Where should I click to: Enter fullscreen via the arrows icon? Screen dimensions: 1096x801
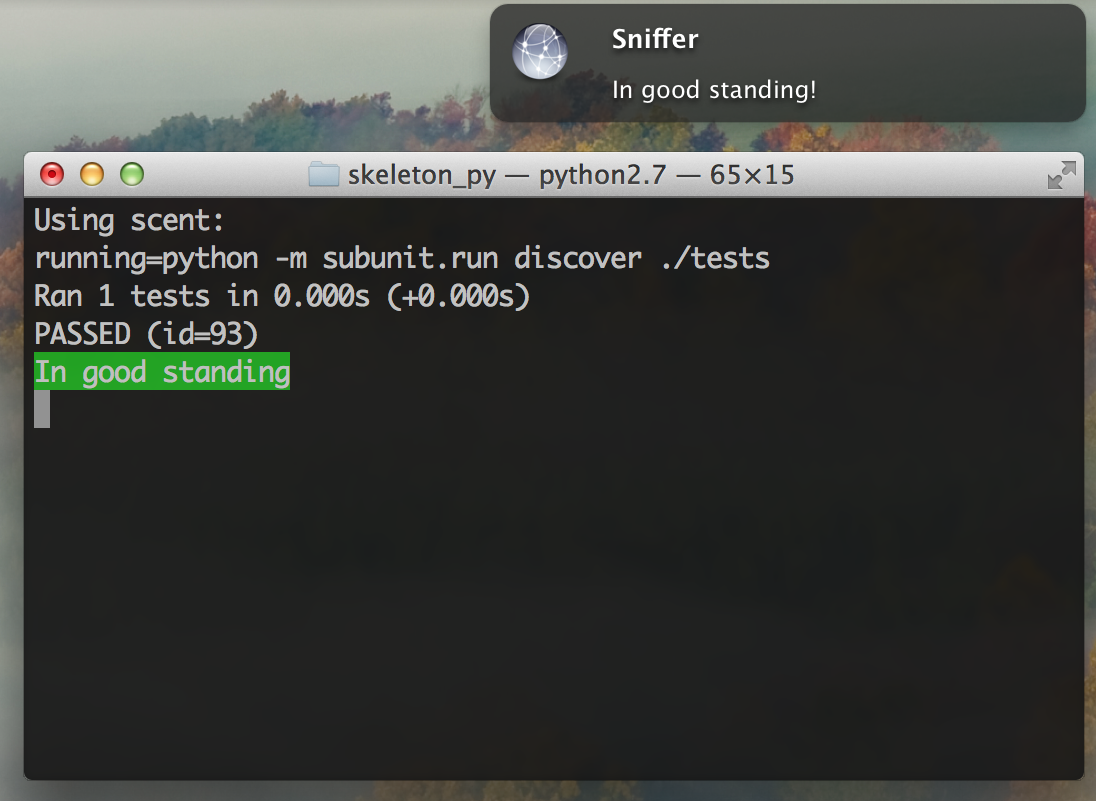pyautogui.click(x=1062, y=175)
